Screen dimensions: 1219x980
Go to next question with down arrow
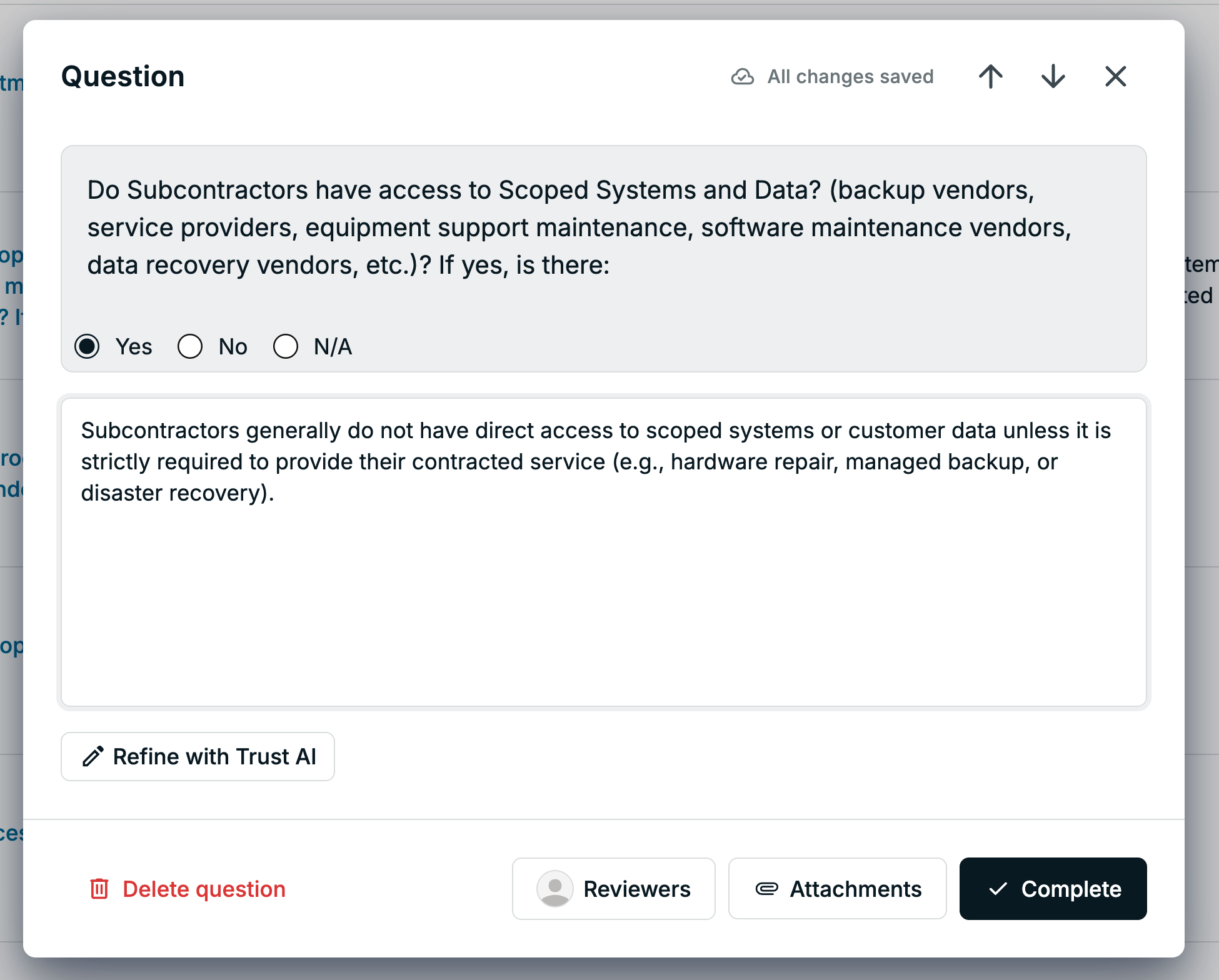tap(1053, 76)
